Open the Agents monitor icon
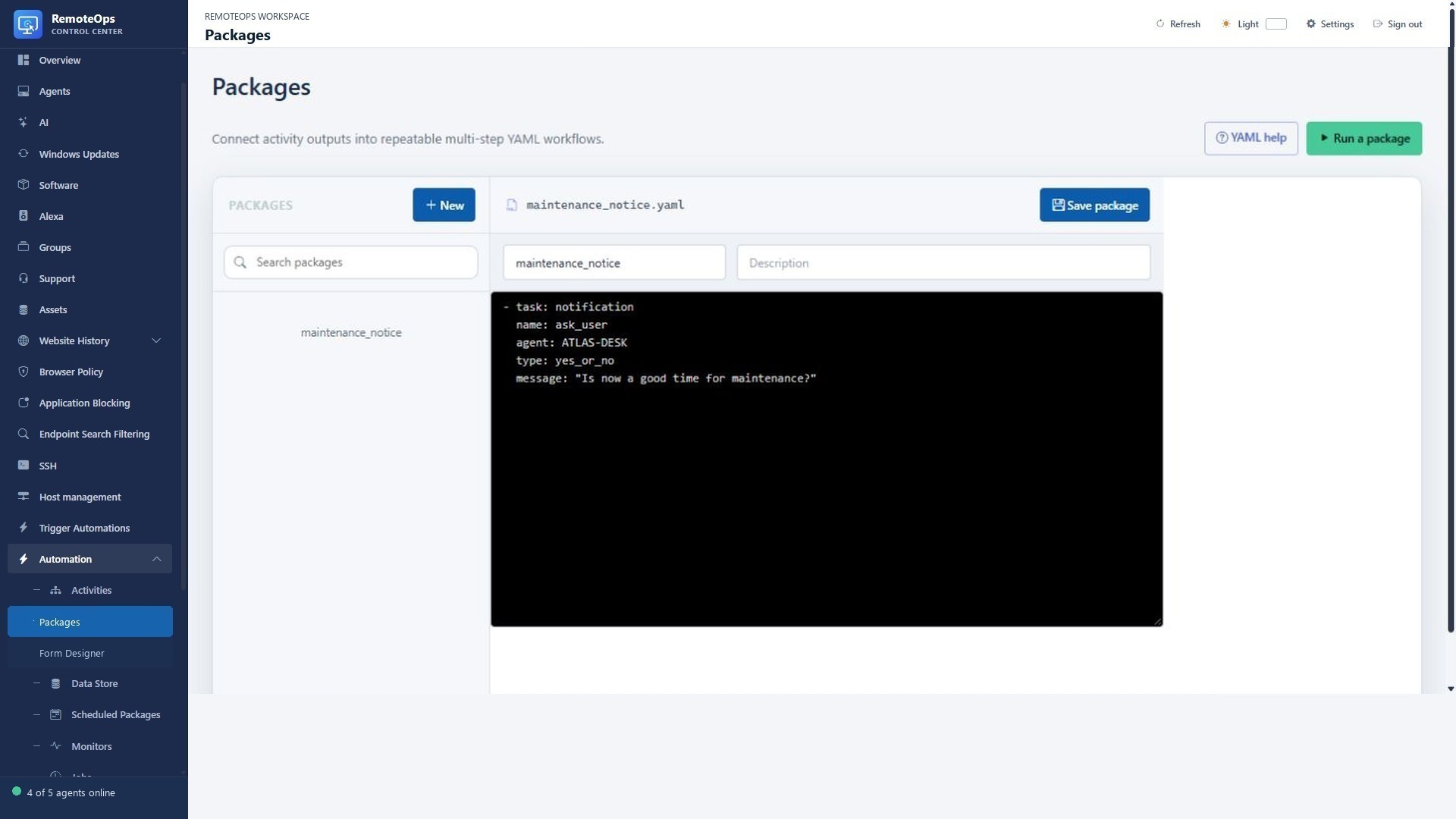 point(24,91)
